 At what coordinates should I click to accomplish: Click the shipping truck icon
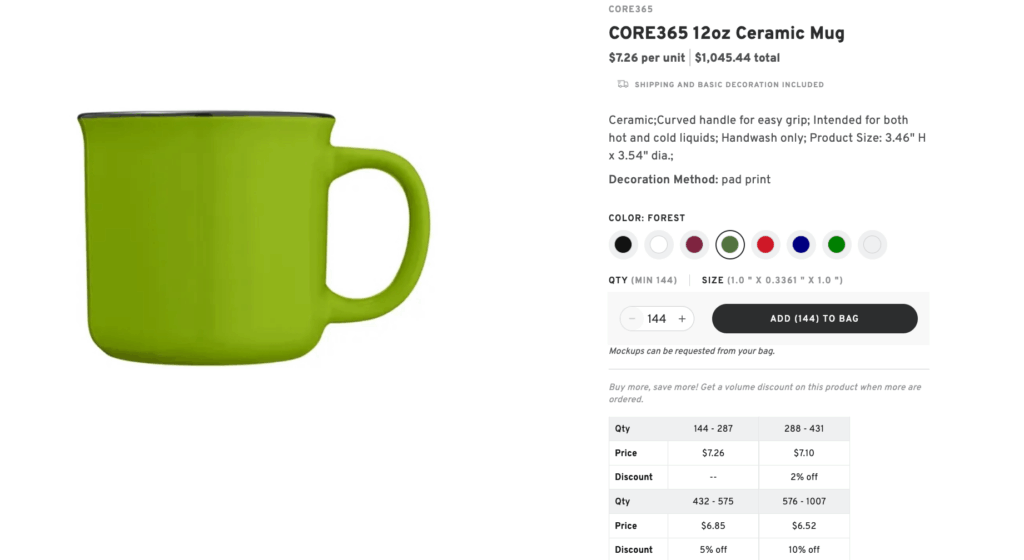(x=623, y=84)
